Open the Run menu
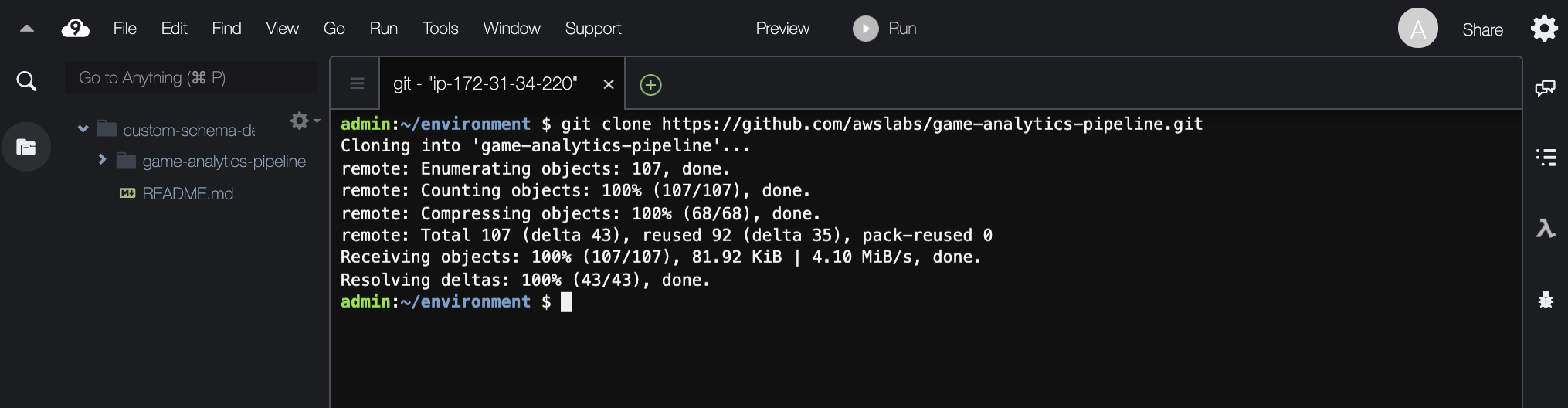1568x408 pixels. pyautogui.click(x=383, y=29)
